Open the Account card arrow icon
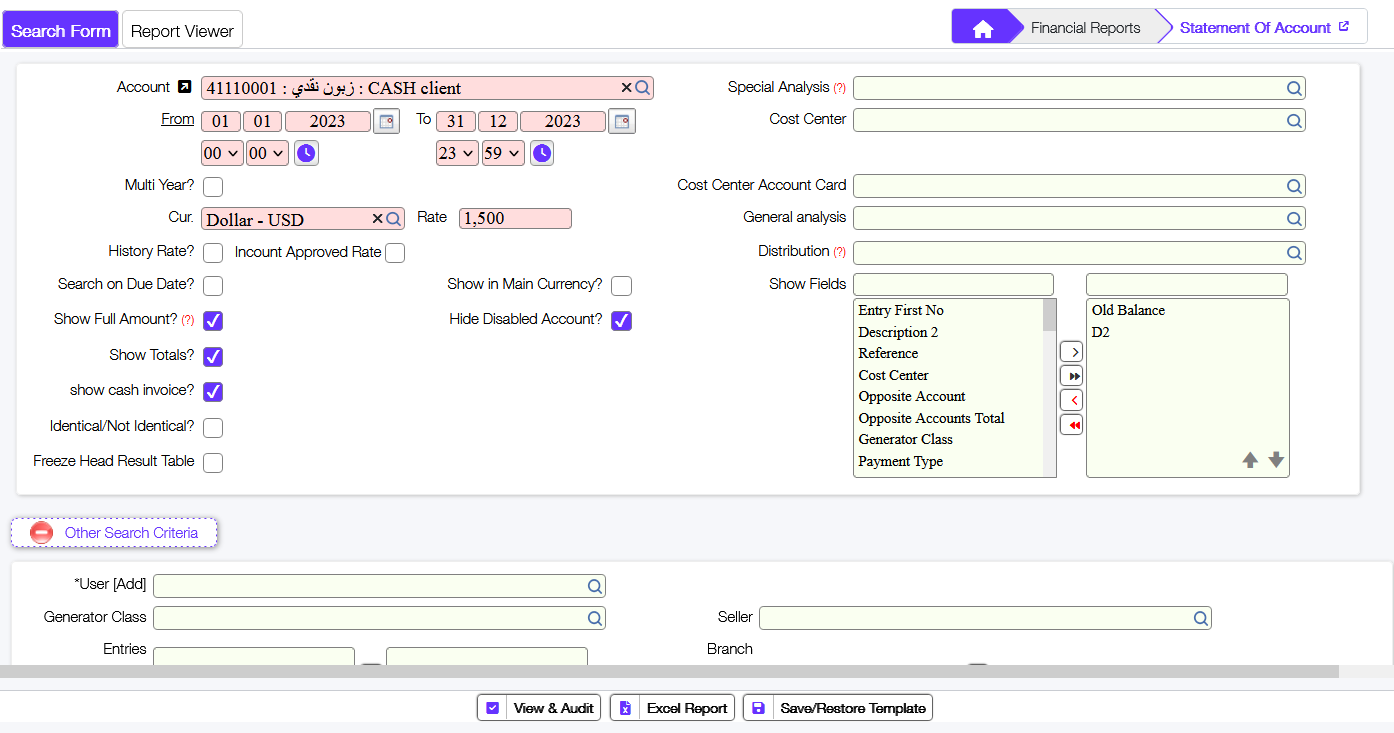 pyautogui.click(x=184, y=87)
